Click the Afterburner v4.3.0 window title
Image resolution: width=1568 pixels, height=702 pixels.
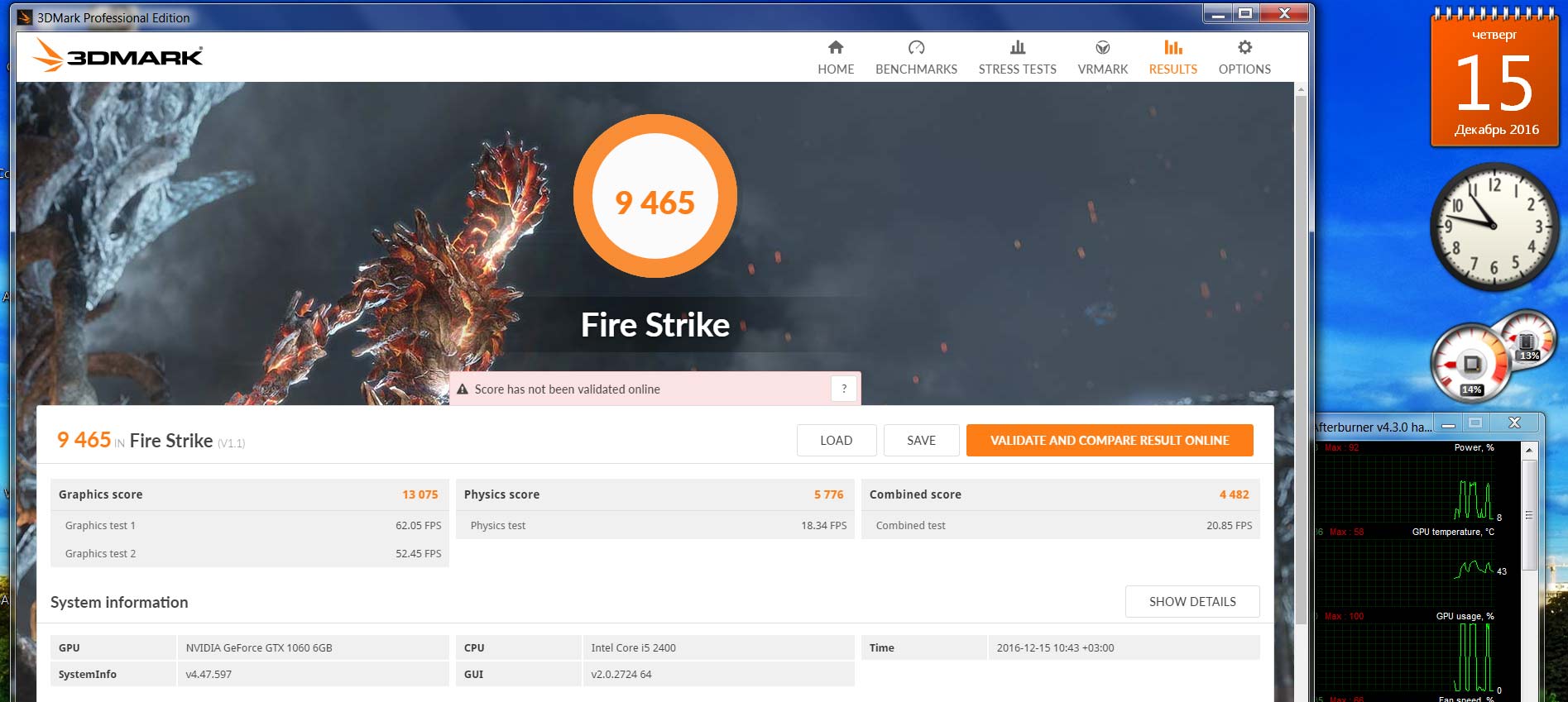tap(1374, 427)
